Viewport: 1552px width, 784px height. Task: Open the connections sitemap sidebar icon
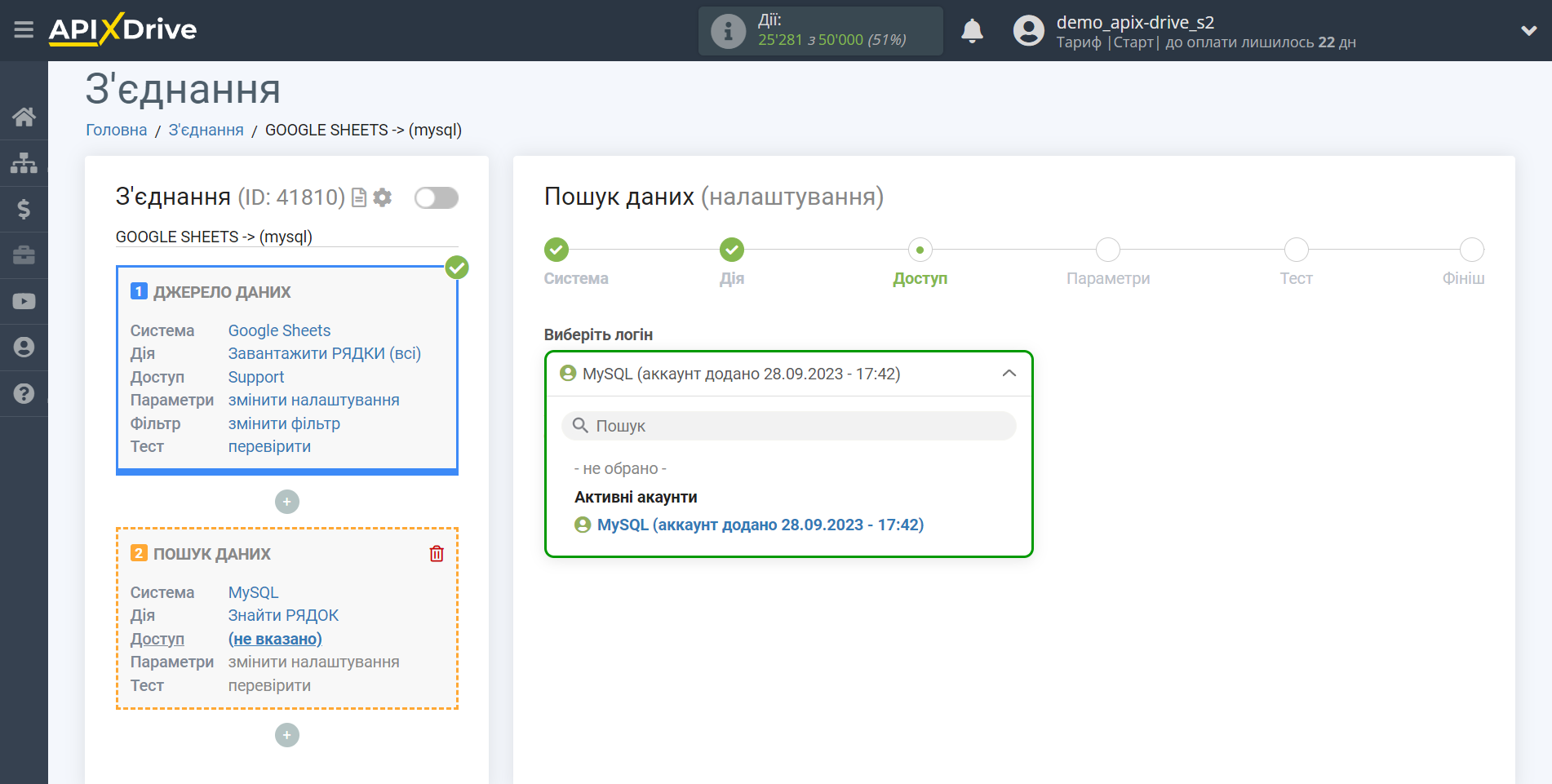pyautogui.click(x=24, y=163)
